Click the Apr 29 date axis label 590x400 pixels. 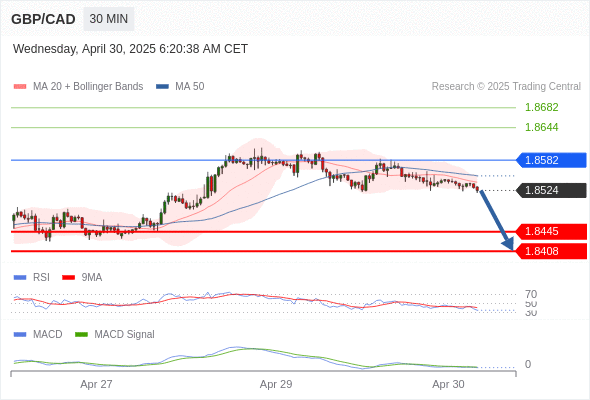click(276, 385)
